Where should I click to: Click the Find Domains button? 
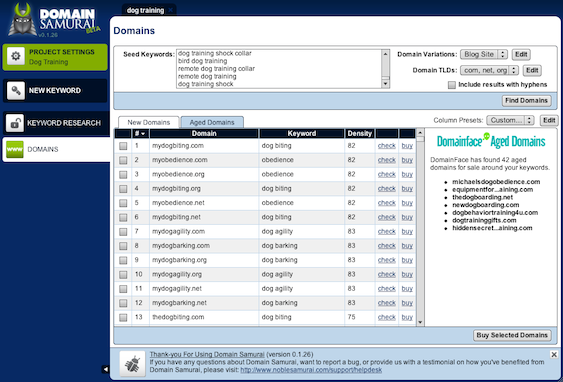[526, 101]
